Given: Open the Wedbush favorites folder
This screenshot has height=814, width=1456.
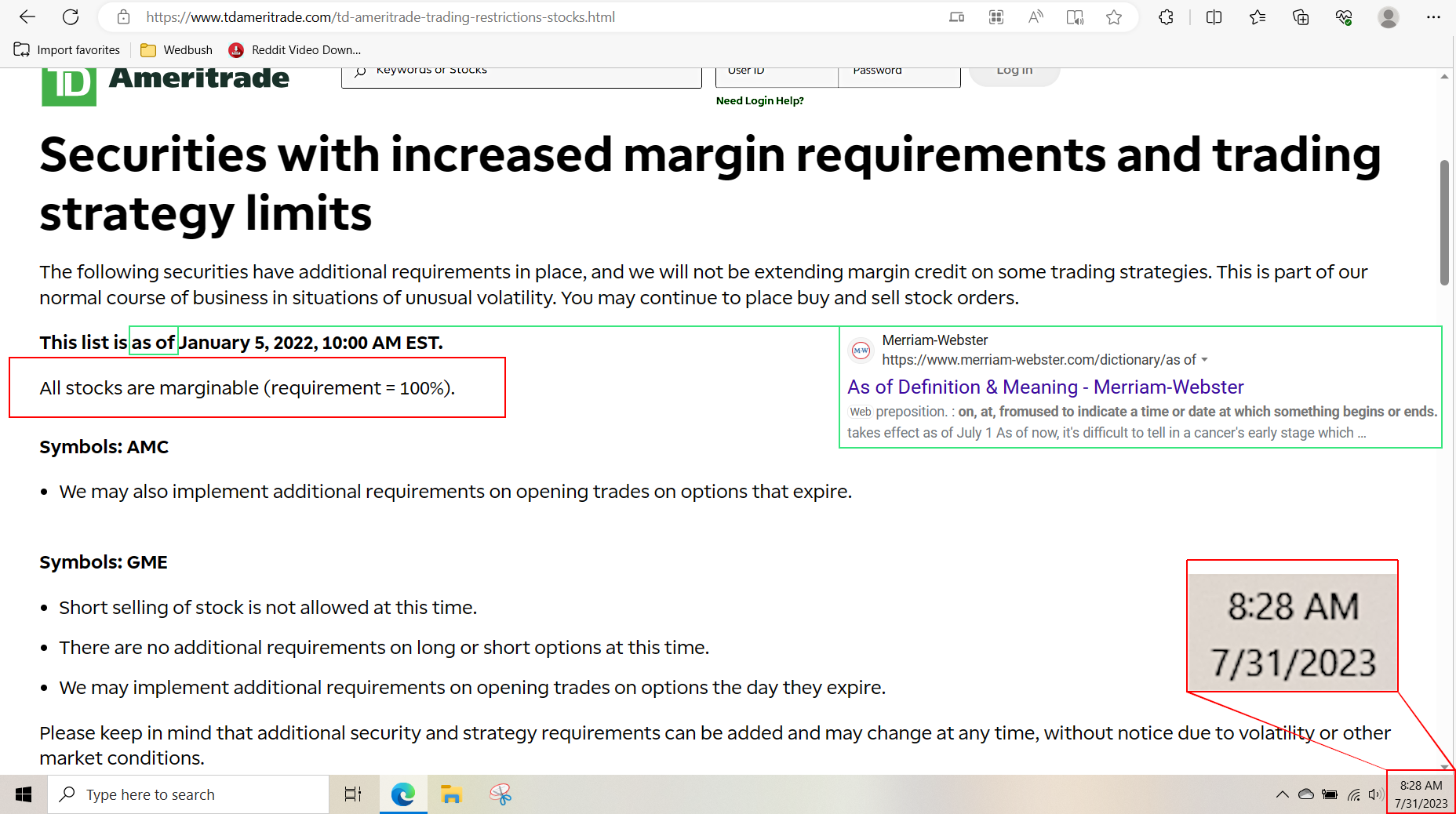Looking at the screenshot, I should point(177,50).
